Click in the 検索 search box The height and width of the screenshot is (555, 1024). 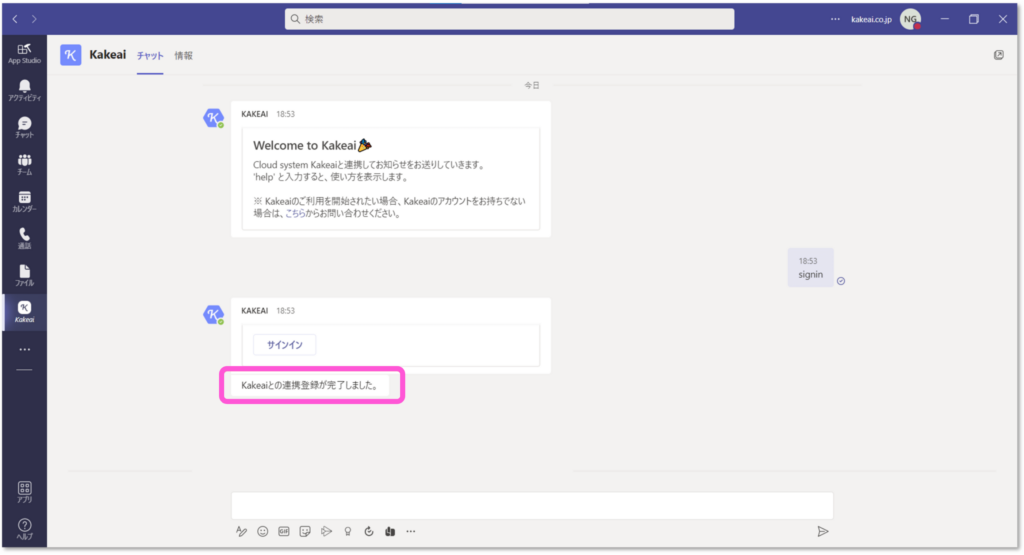pyautogui.click(x=509, y=19)
